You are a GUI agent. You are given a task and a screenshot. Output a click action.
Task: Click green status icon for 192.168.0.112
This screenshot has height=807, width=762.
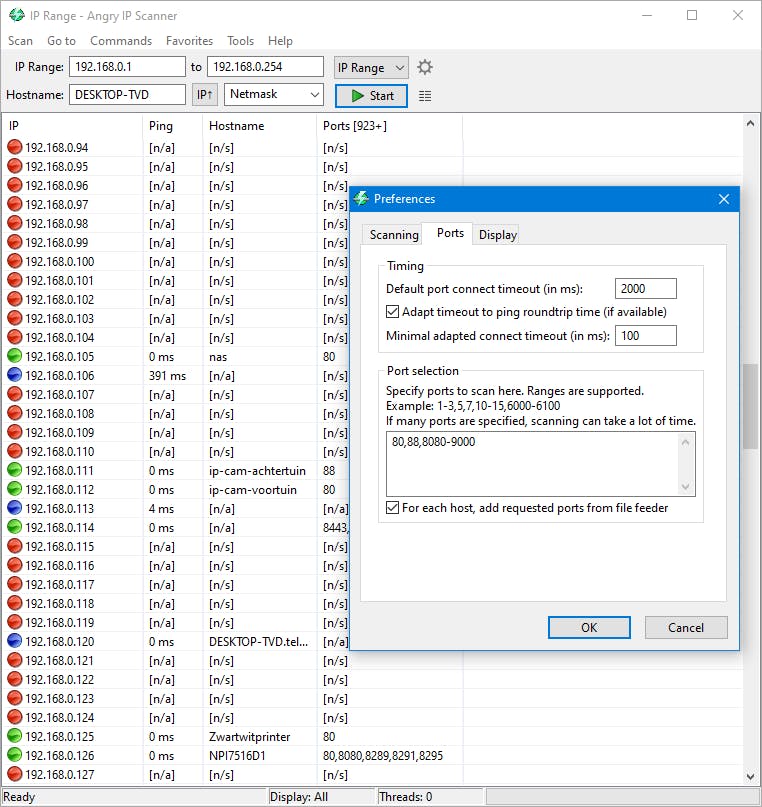[x=15, y=489]
